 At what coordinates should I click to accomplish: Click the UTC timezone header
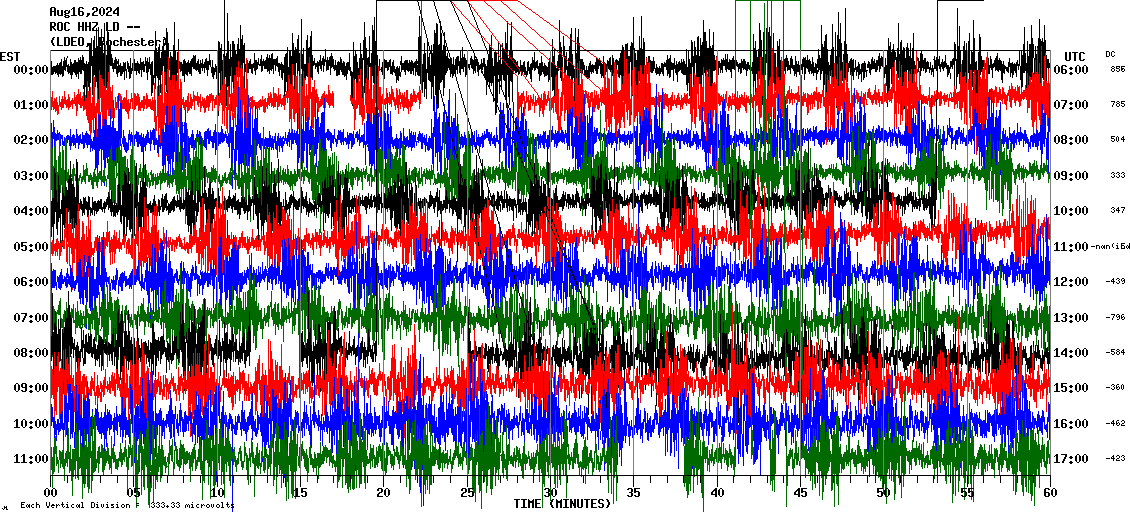1074,56
